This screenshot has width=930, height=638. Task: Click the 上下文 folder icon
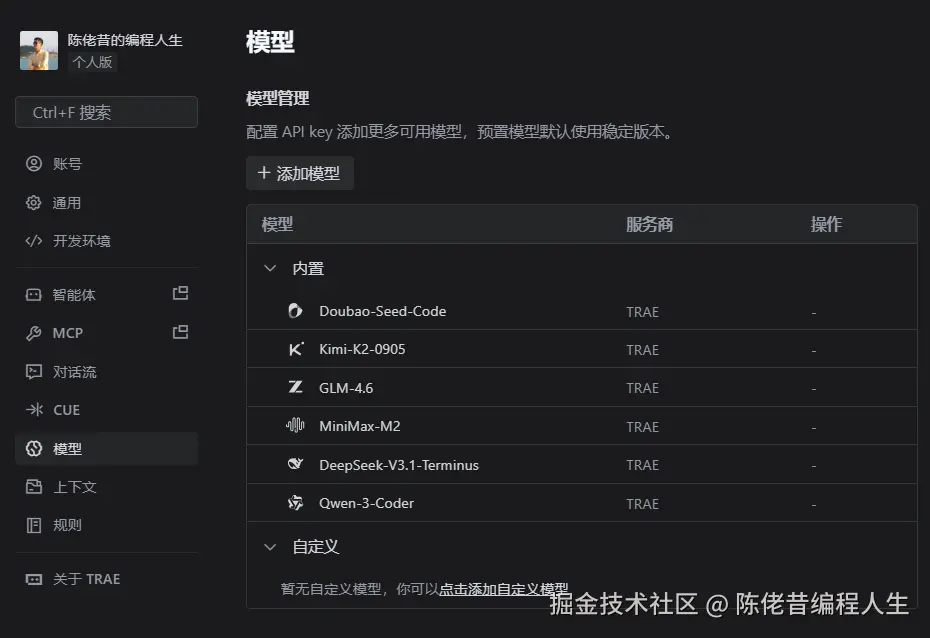34,487
